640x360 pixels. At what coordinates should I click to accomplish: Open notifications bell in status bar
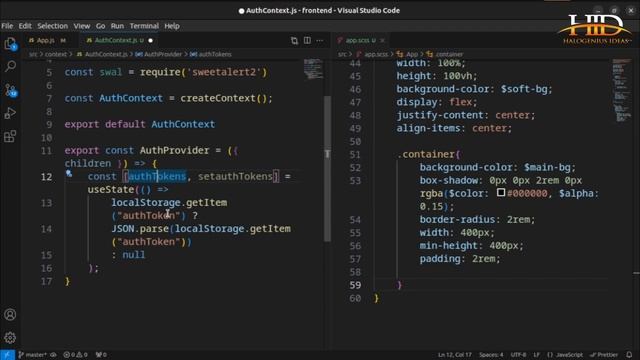[x=629, y=355]
